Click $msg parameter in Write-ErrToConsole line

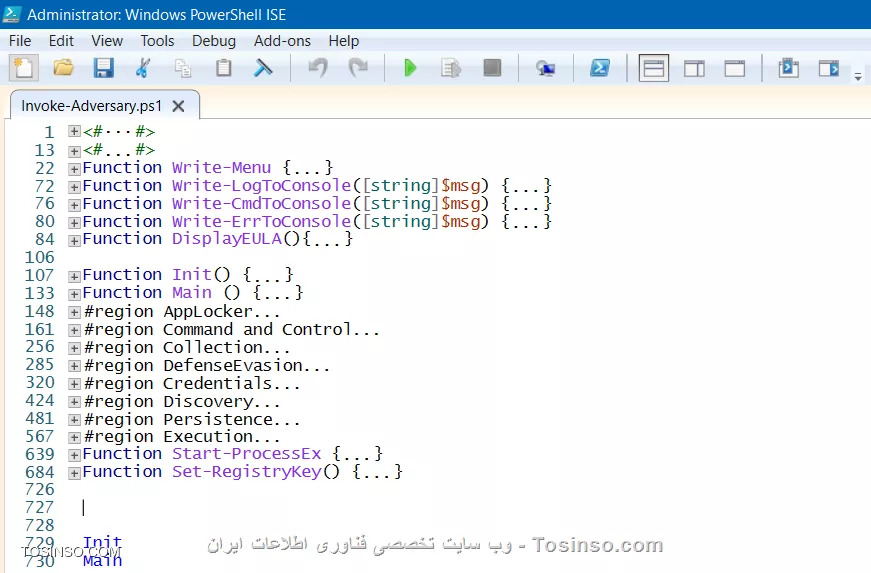(x=460, y=222)
